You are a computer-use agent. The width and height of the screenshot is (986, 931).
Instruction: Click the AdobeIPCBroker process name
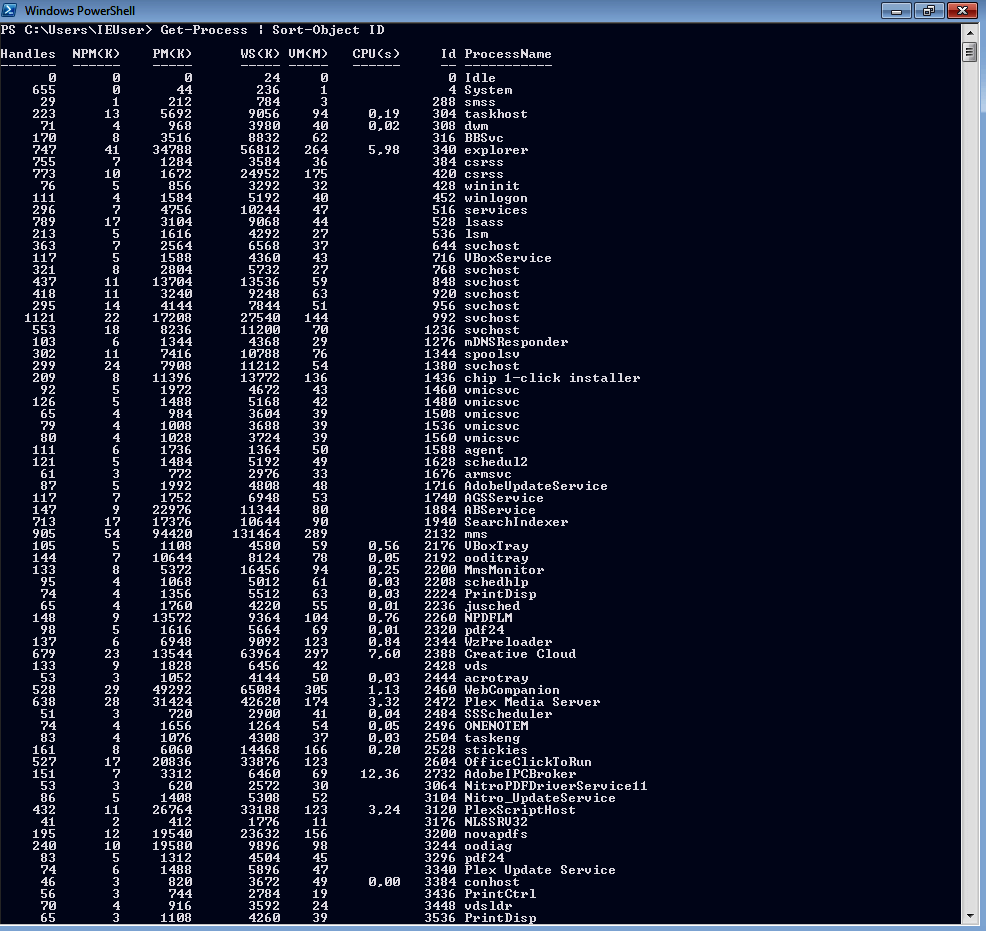[520, 774]
